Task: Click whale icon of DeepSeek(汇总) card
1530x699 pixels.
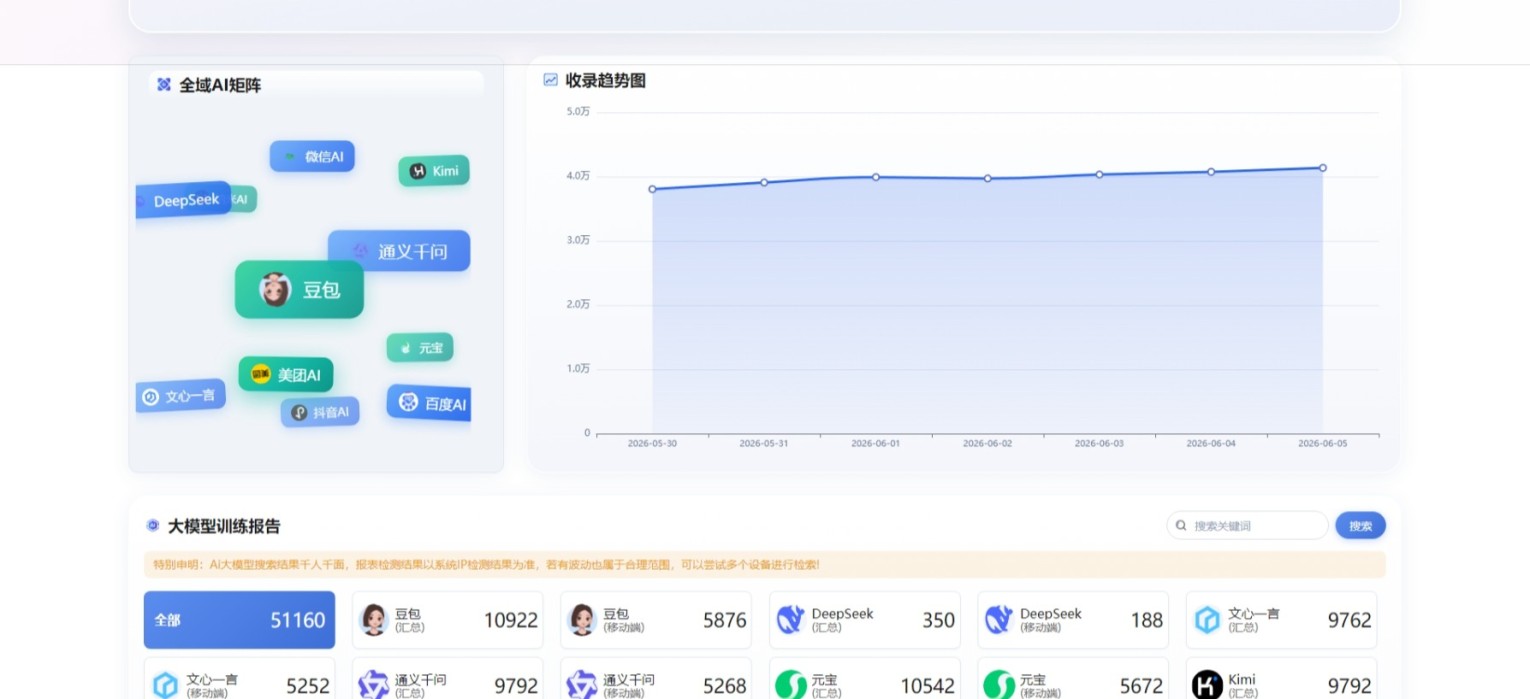Action: [791, 620]
